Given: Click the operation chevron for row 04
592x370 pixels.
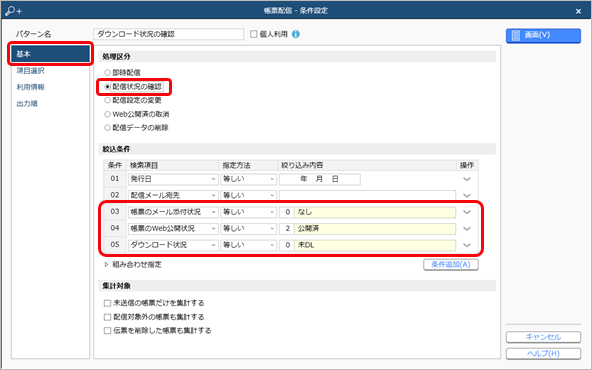Looking at the screenshot, I should pos(467,228).
